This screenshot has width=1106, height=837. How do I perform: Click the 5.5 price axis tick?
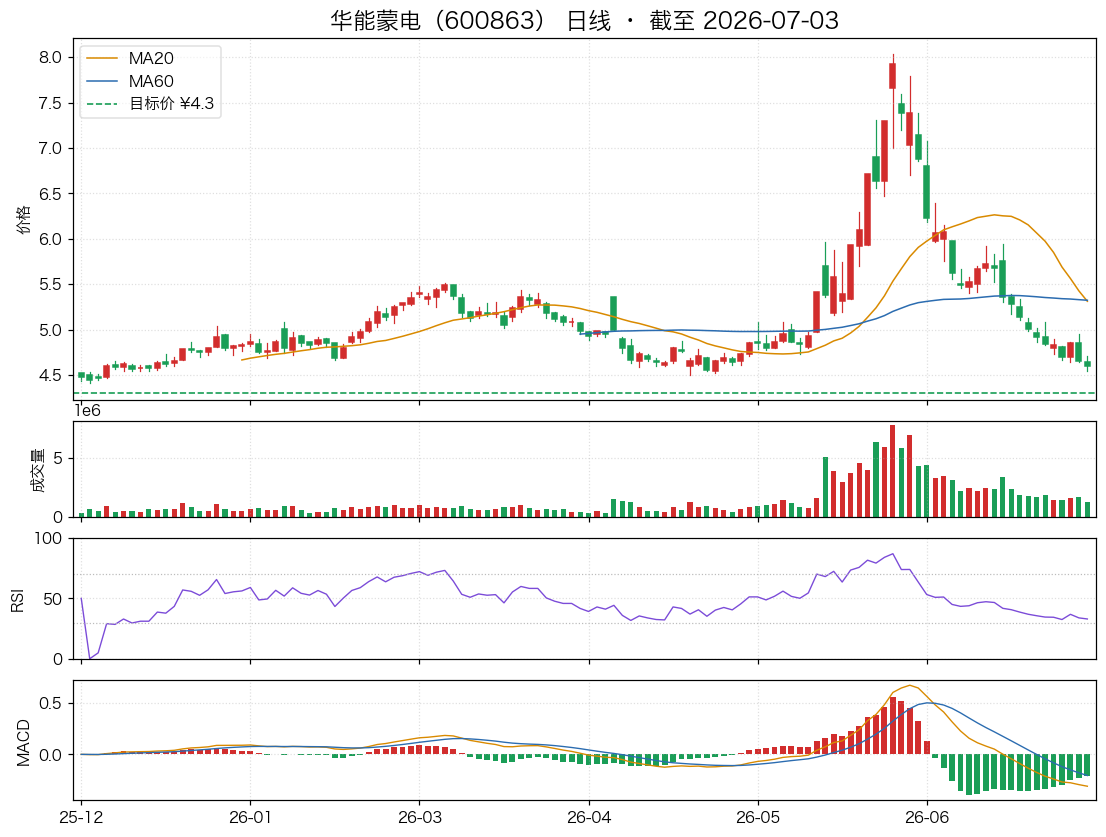pyautogui.click(x=51, y=285)
